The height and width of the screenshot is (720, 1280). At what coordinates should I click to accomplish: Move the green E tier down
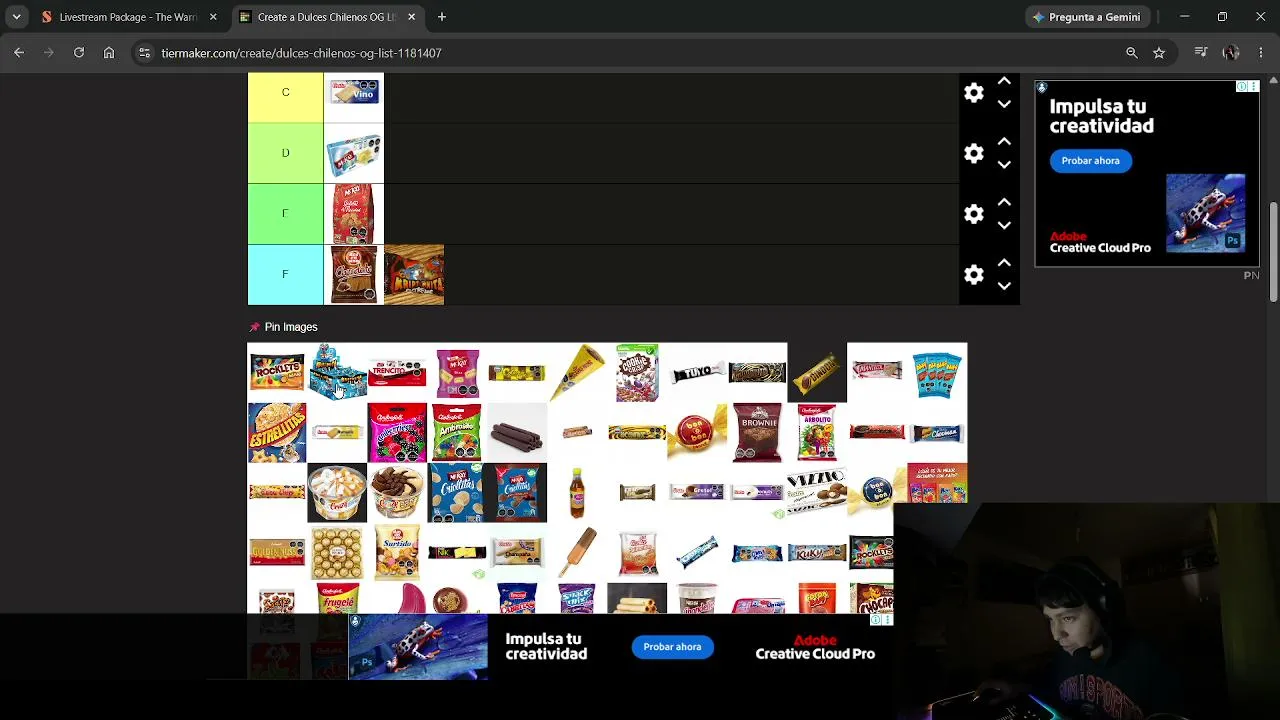click(1004, 225)
